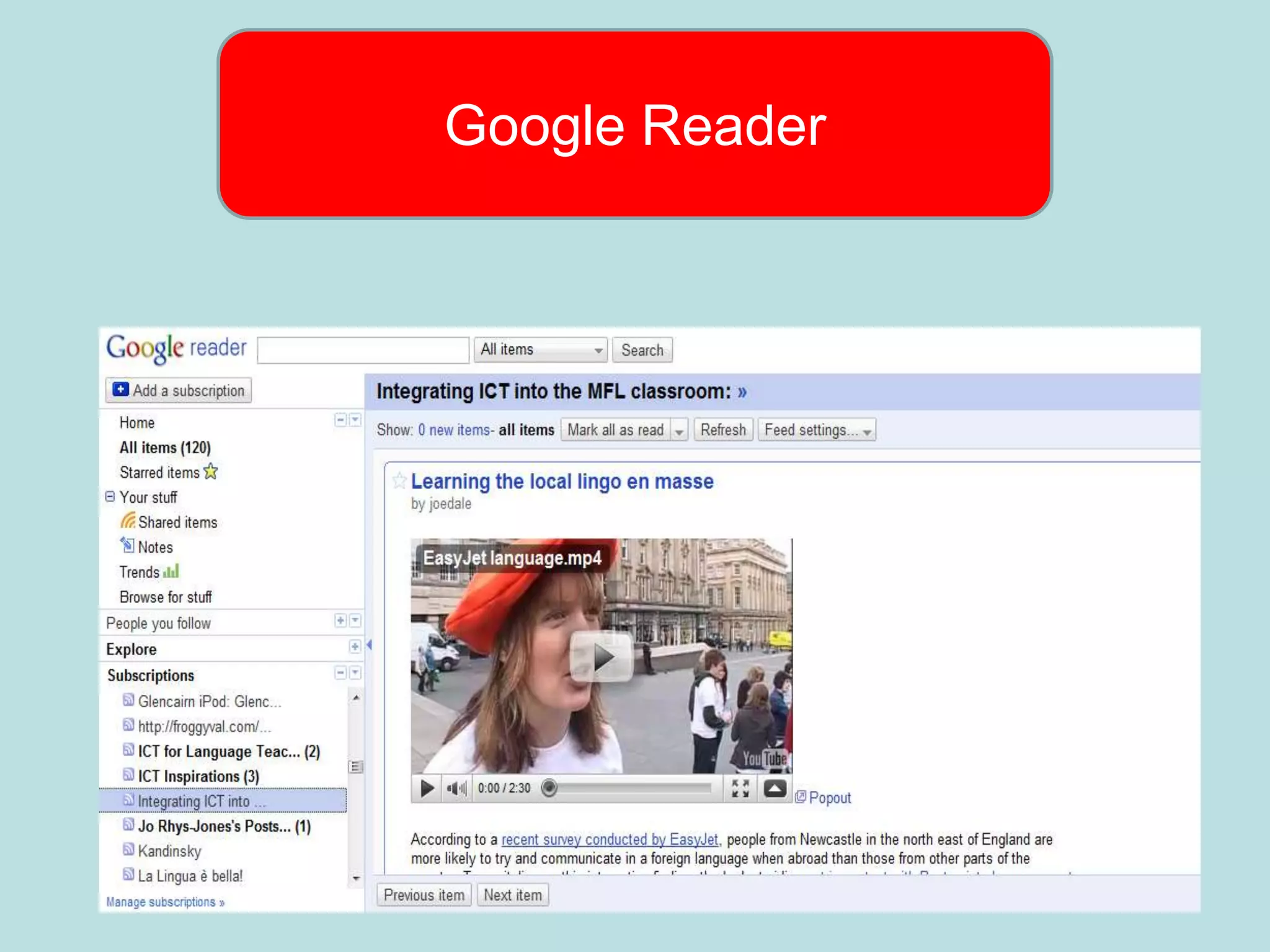The width and height of the screenshot is (1270, 952).
Task: Expand People you follow with plus icon
Action: tap(340, 620)
